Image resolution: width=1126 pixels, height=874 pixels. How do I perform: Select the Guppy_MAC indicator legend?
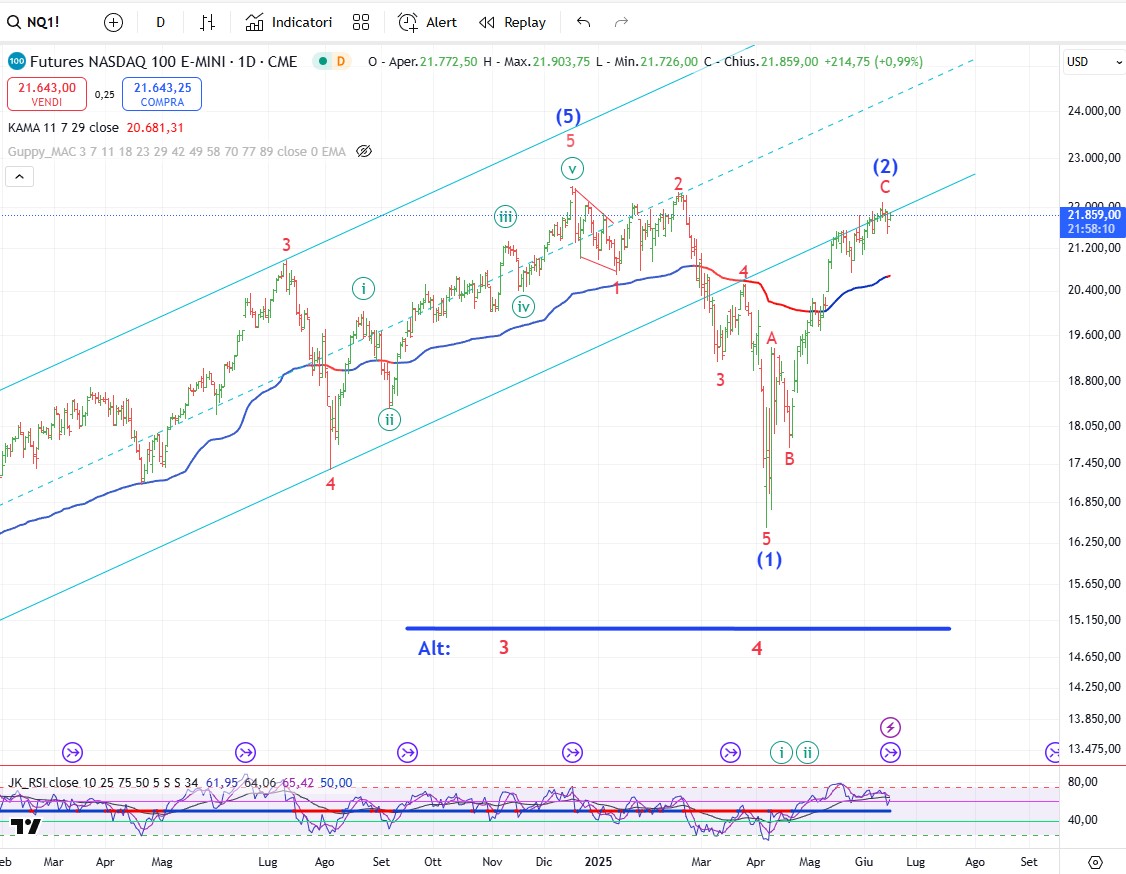pos(177,152)
